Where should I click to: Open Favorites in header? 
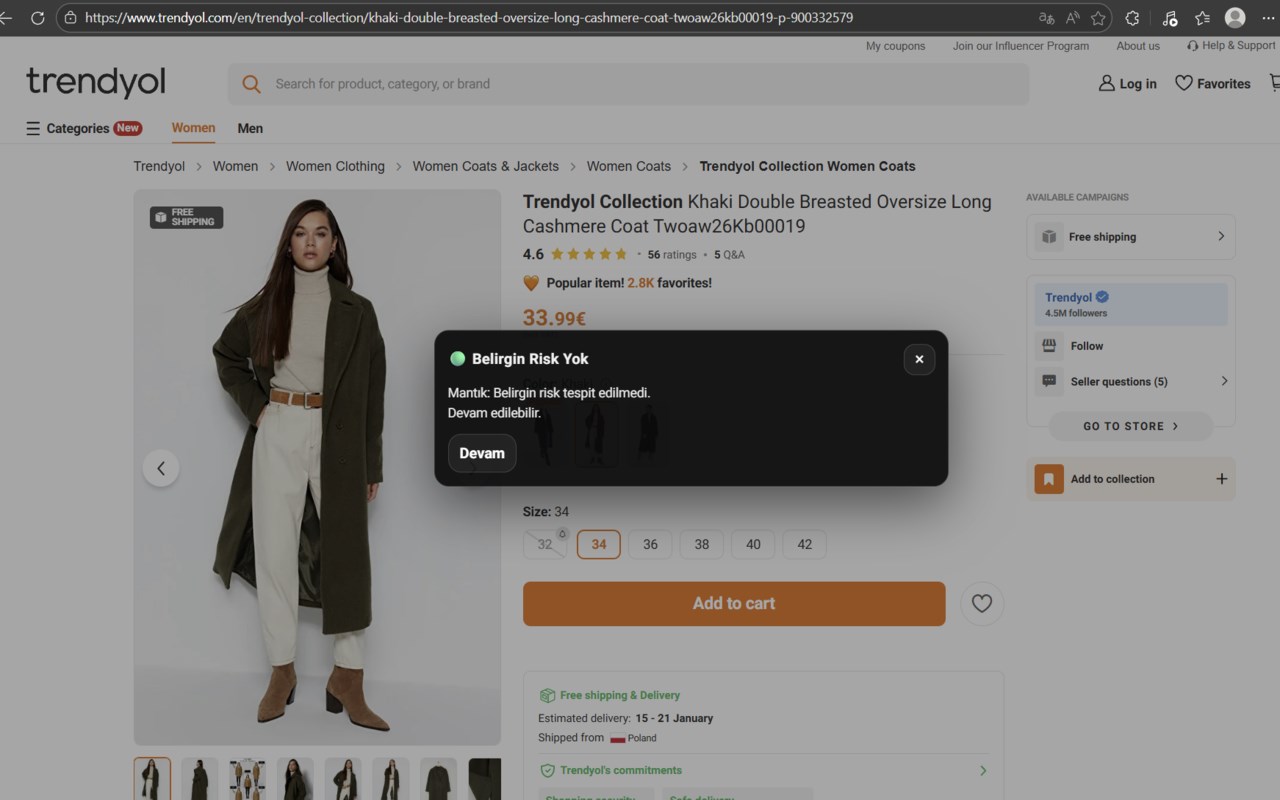(1212, 84)
